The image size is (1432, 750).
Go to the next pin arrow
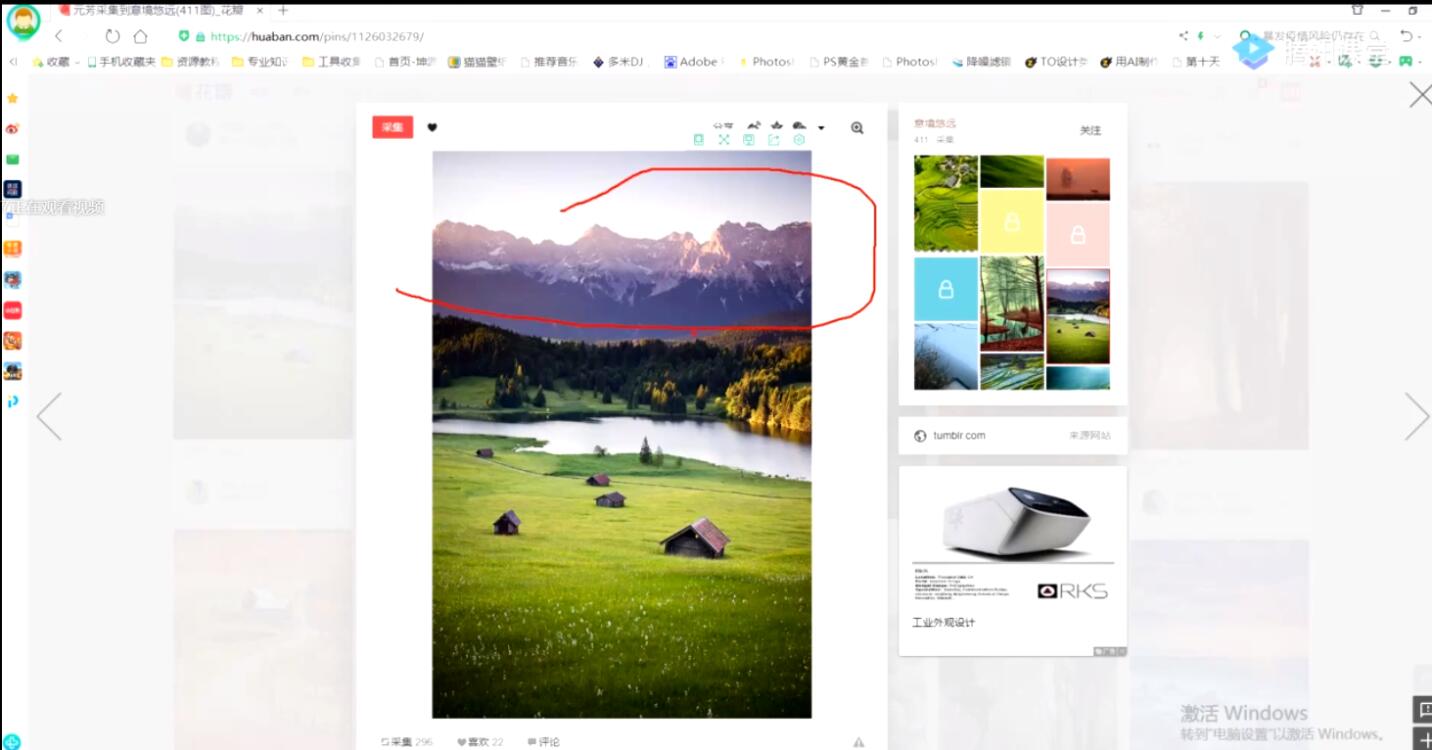click(1416, 416)
